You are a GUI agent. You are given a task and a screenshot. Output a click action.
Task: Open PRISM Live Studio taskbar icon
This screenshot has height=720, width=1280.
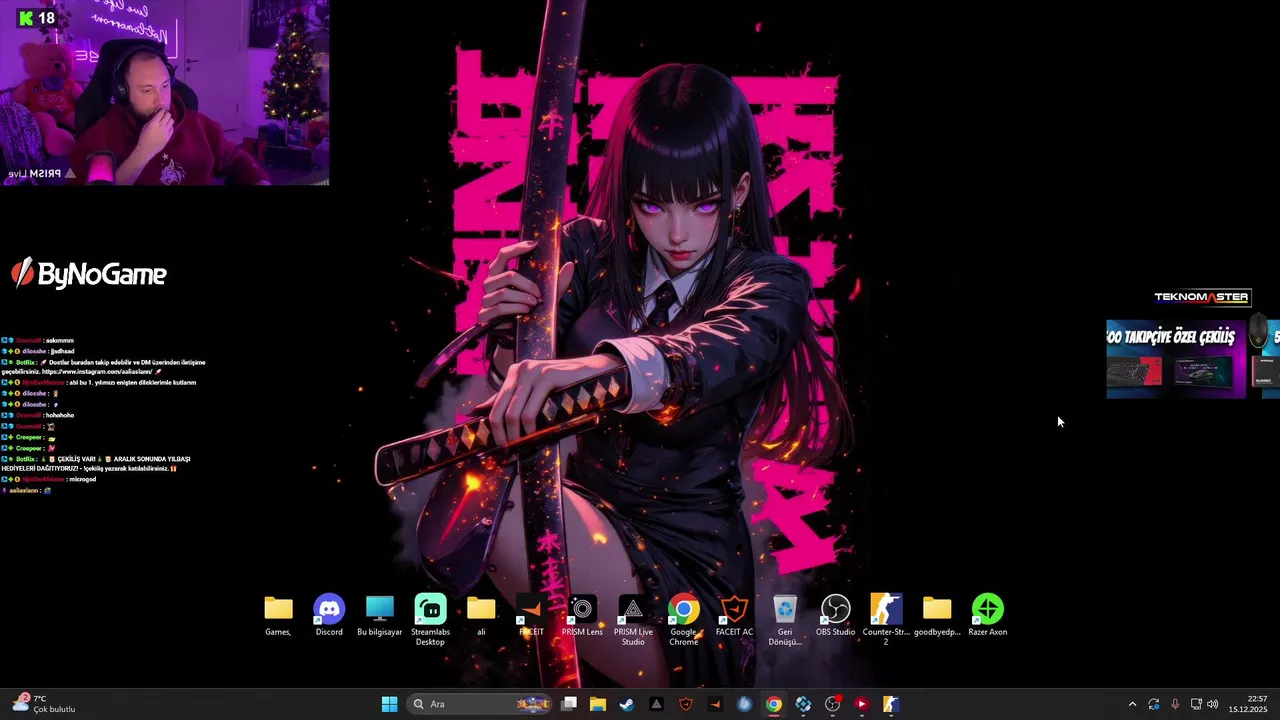tap(656, 704)
